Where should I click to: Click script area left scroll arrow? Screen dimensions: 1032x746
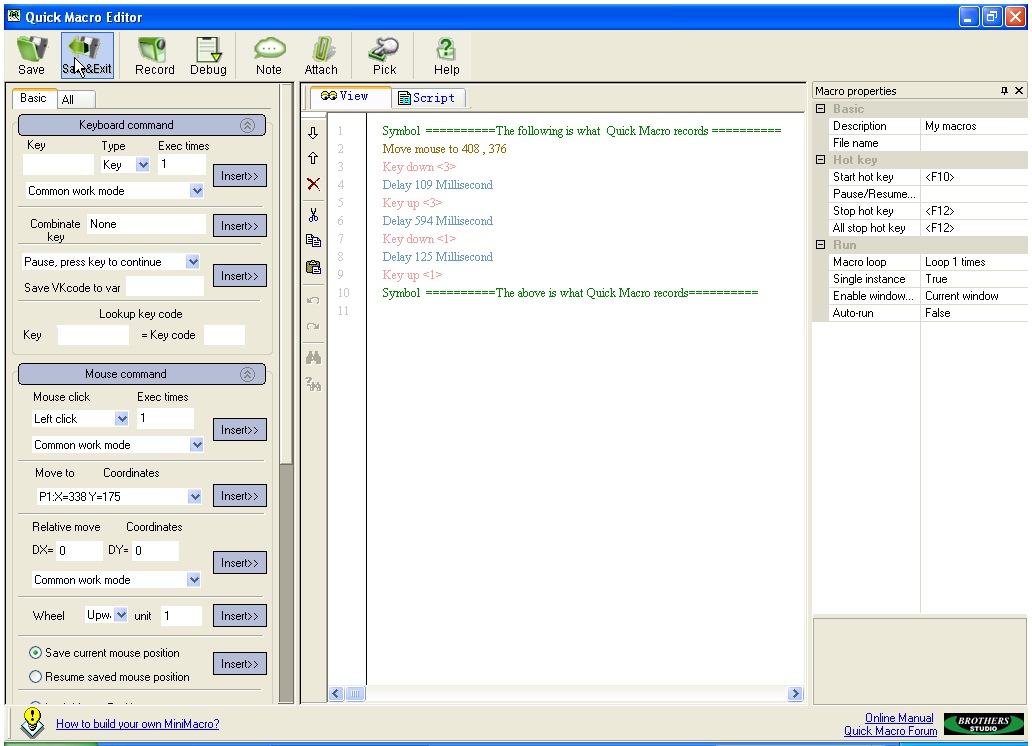pos(336,693)
